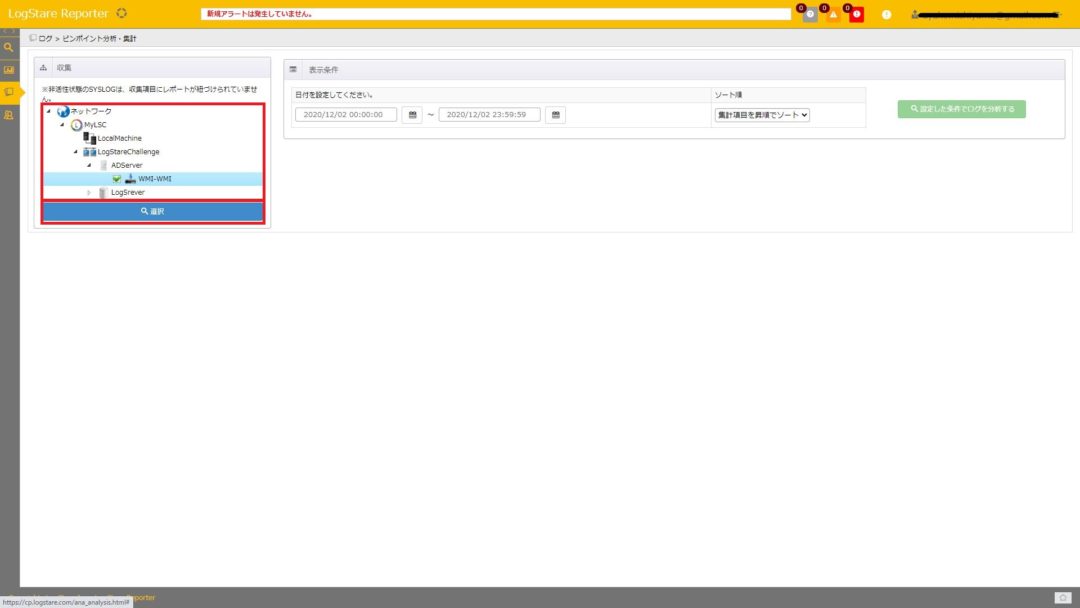The image size is (1080, 608).
Task: Open the user management sidebar icon
Action: coord(9,115)
